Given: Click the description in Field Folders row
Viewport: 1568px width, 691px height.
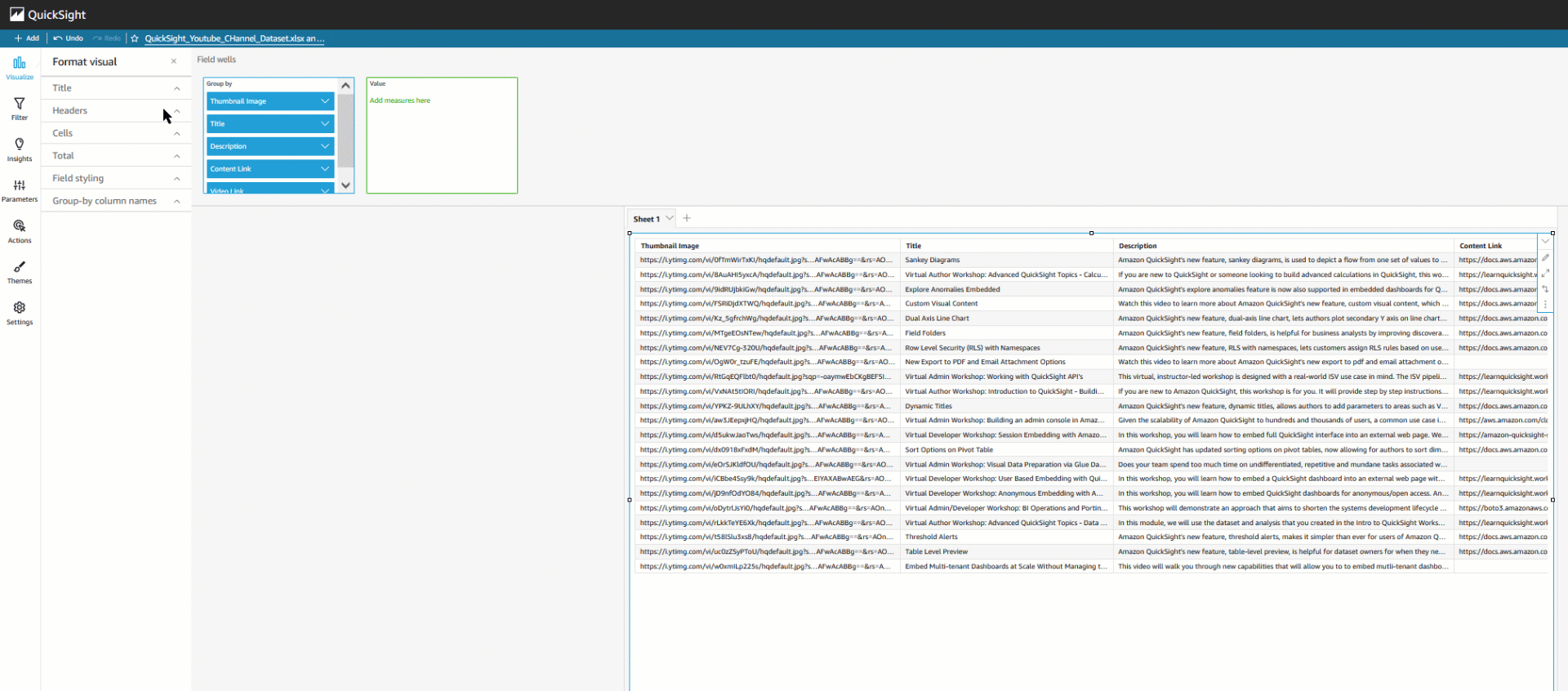Looking at the screenshot, I should (1283, 333).
